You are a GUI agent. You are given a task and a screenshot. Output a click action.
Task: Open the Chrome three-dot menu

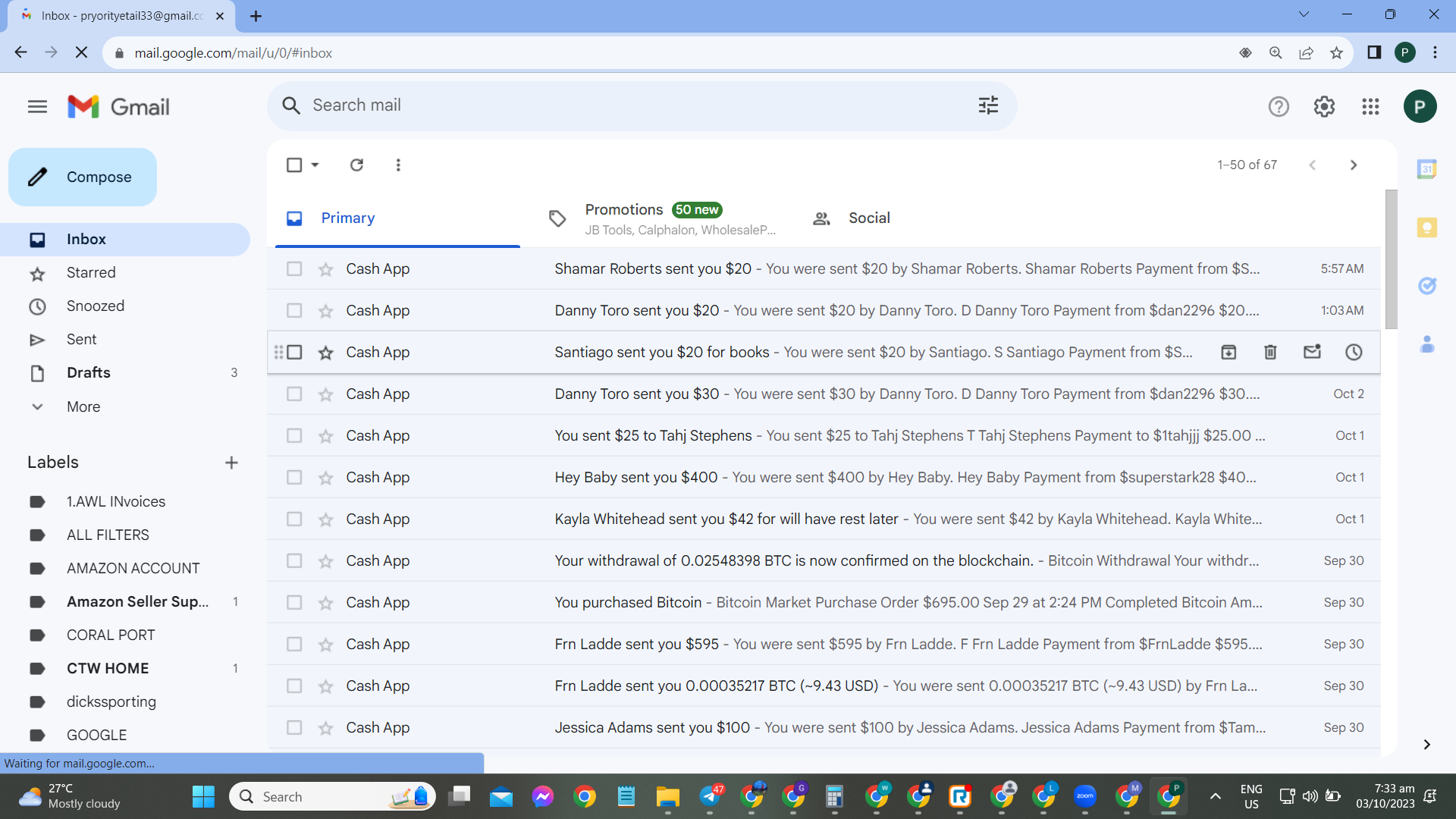1435,52
